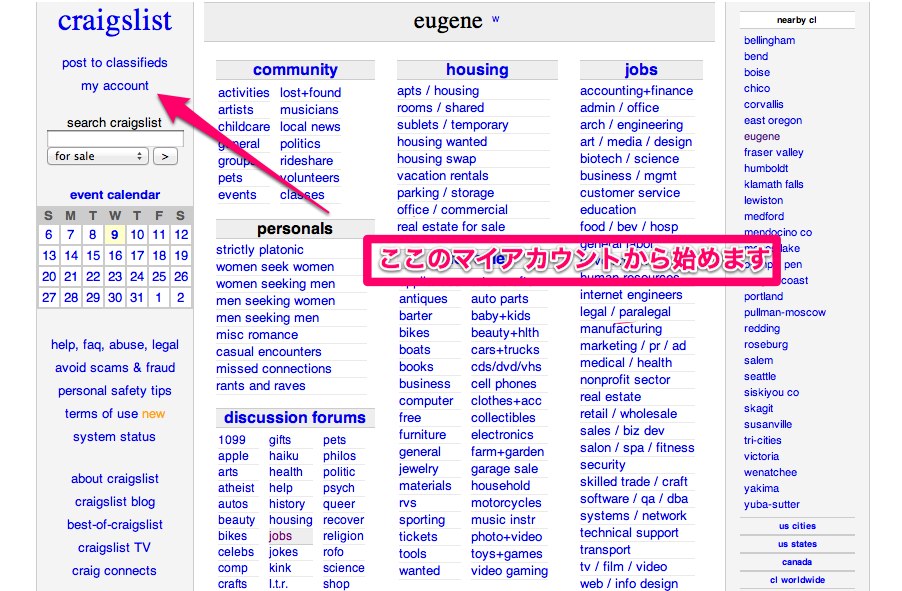Open the discussion forums heading
Image resolution: width=902 pixels, height=591 pixels.
click(295, 417)
